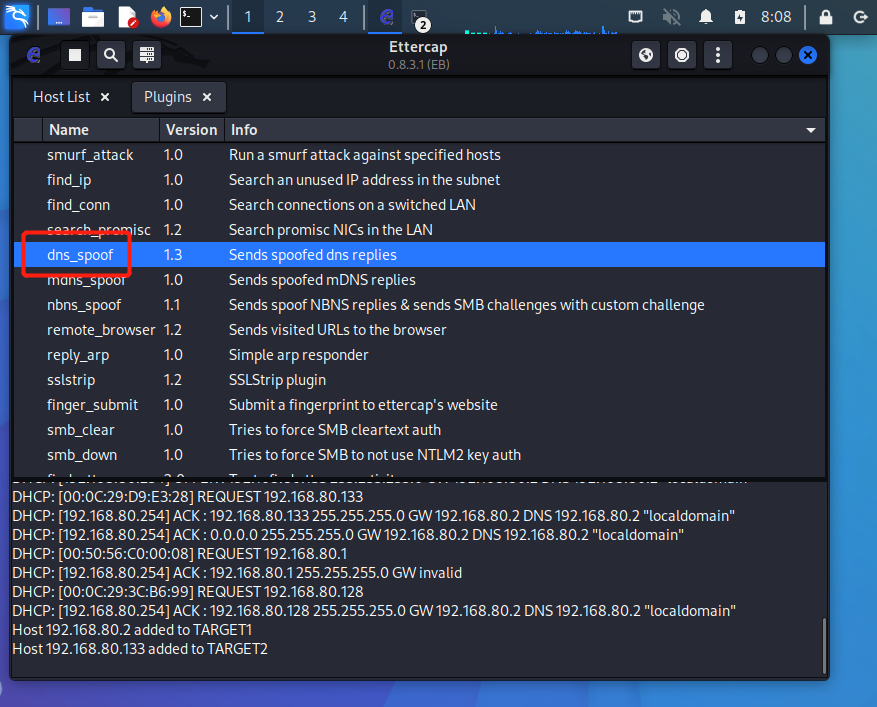Click 'SSLStrip plugin' info text

277,380
